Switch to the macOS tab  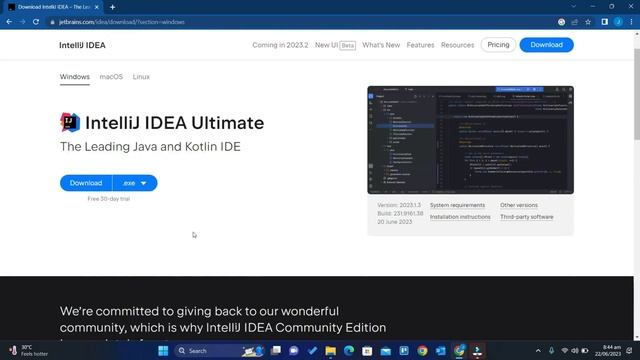point(111,77)
